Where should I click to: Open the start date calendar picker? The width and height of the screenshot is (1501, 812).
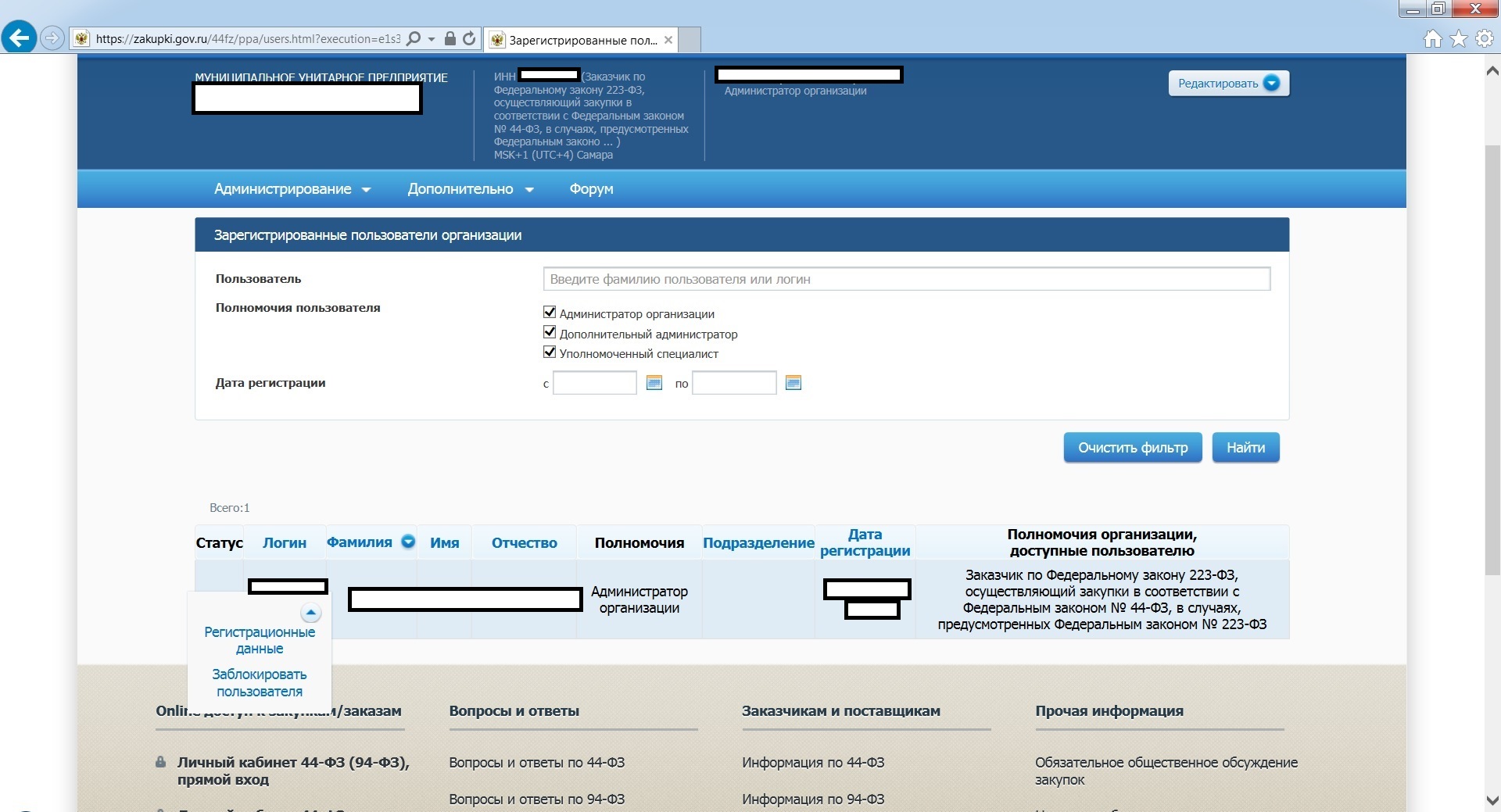click(x=654, y=383)
